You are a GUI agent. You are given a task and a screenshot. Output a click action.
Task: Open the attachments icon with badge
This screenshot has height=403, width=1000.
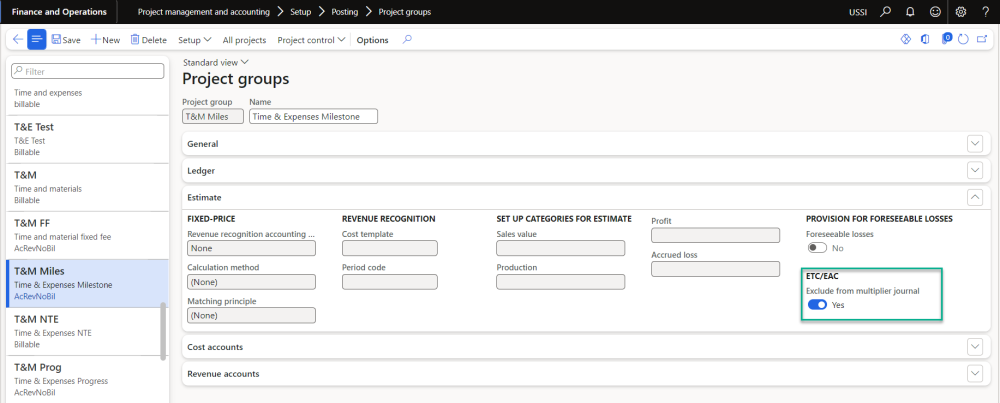tap(946, 40)
